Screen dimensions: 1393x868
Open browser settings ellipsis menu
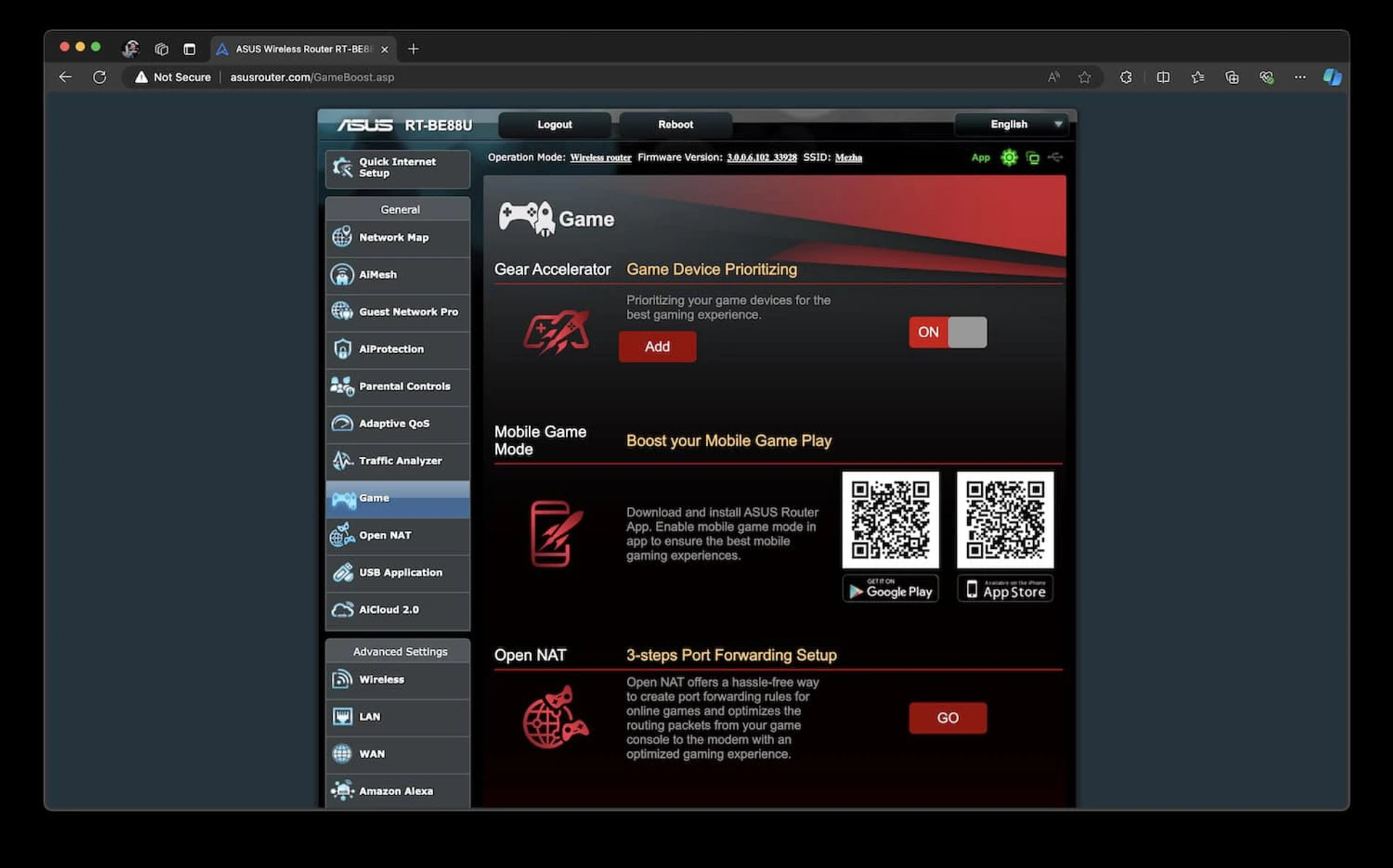1300,77
